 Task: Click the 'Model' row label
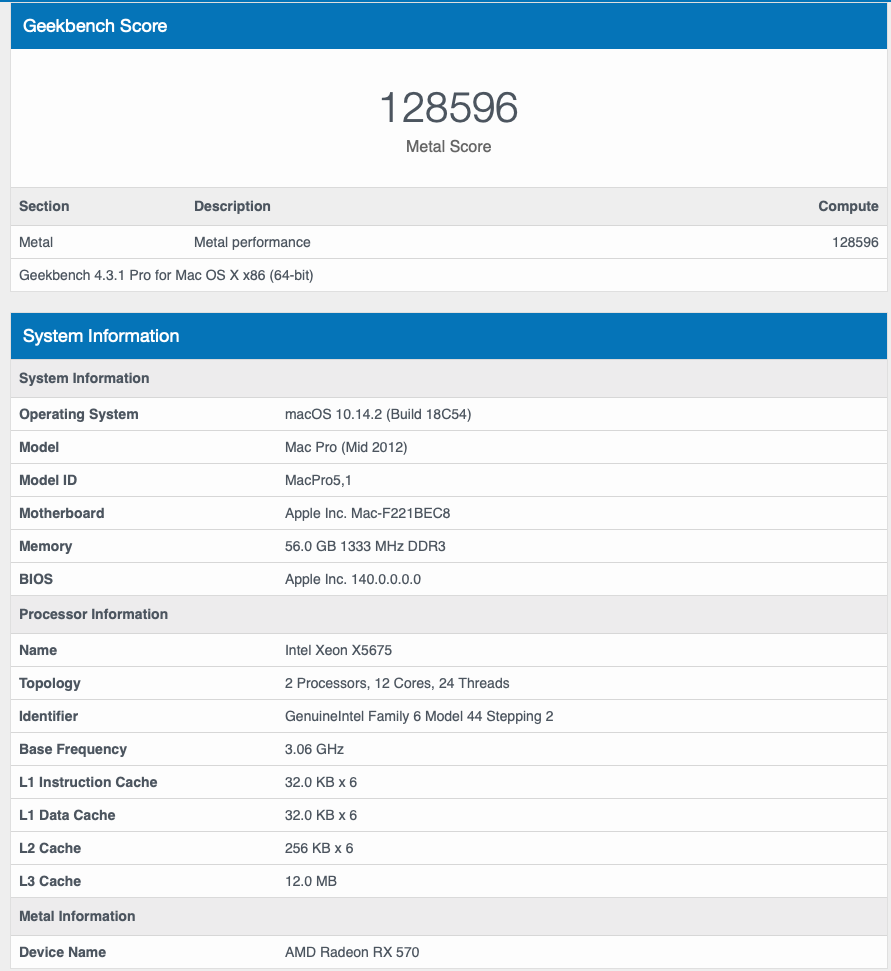click(x=39, y=447)
